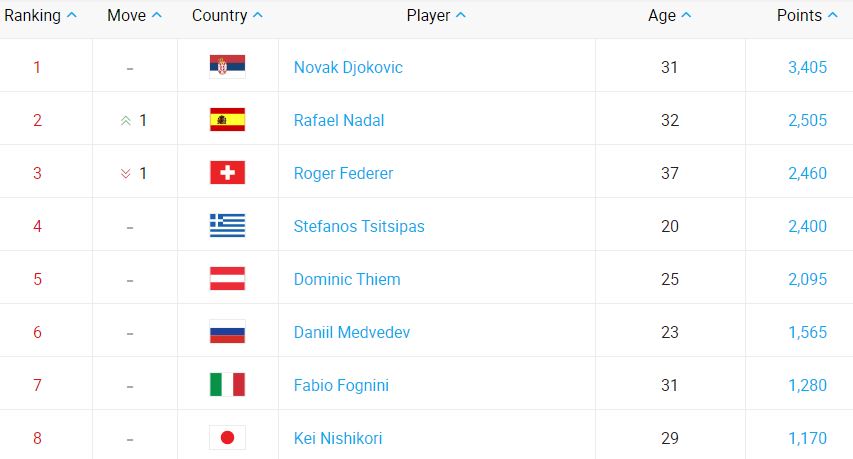
Task: Sort by Player column header
Action: point(436,15)
